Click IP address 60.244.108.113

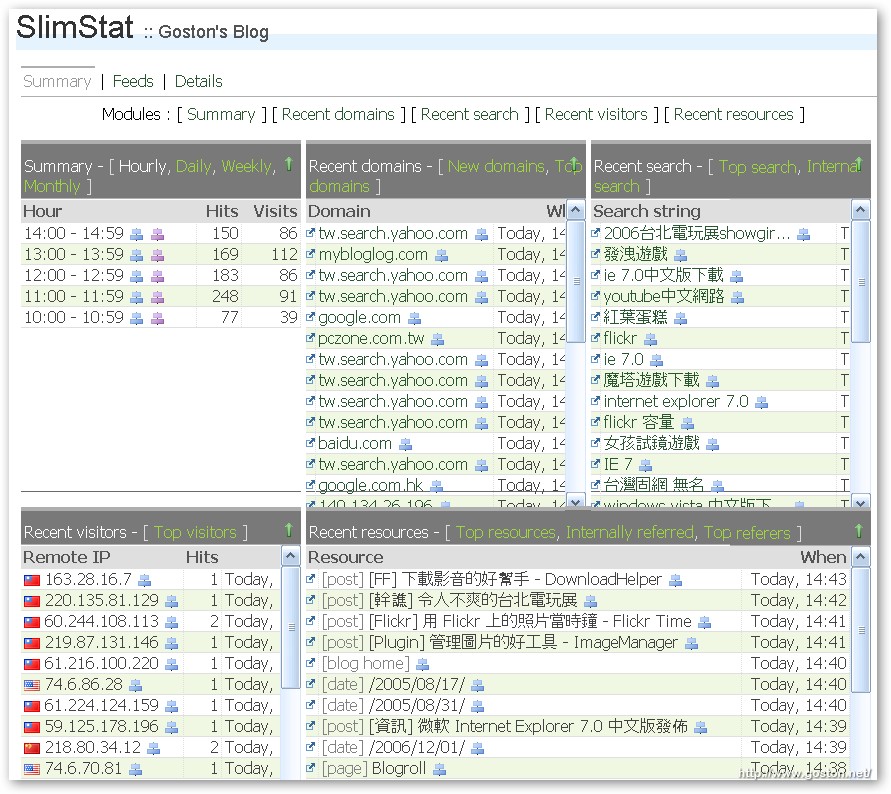click(x=102, y=621)
